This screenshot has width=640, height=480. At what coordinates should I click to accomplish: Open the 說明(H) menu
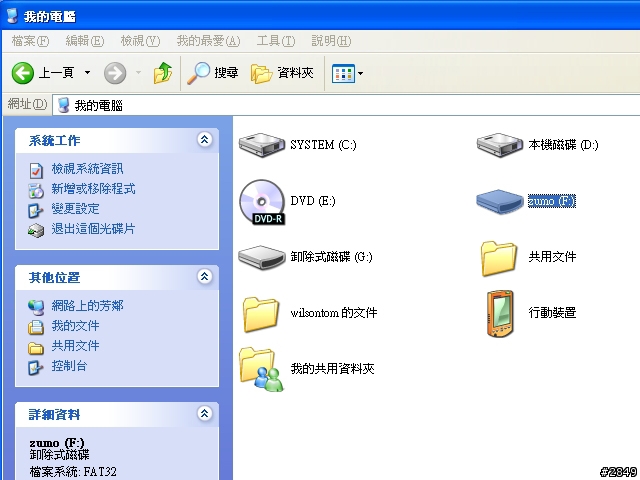point(331,41)
